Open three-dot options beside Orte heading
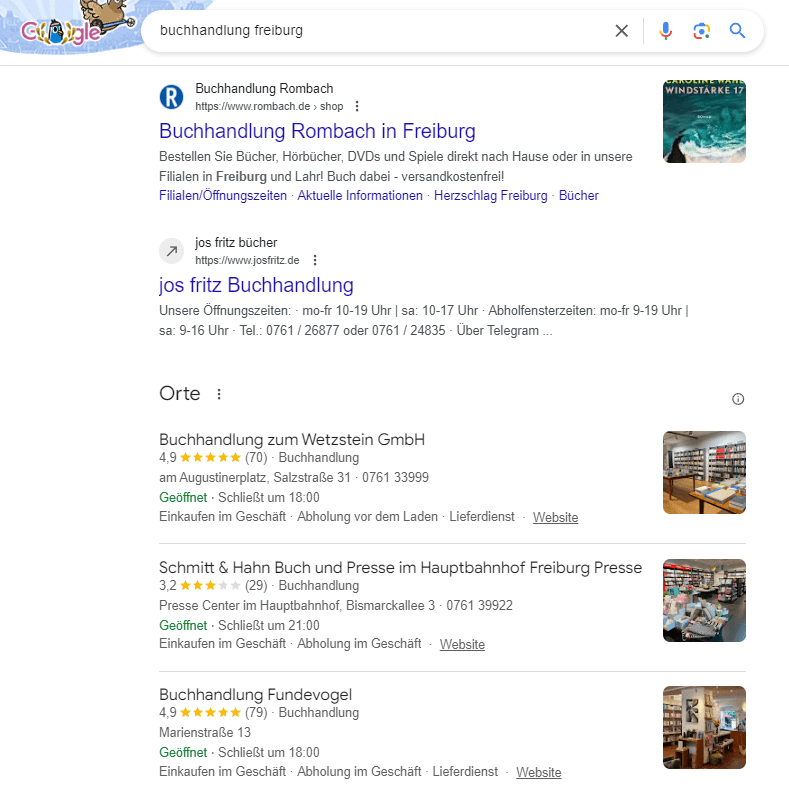789x799 pixels. click(219, 394)
